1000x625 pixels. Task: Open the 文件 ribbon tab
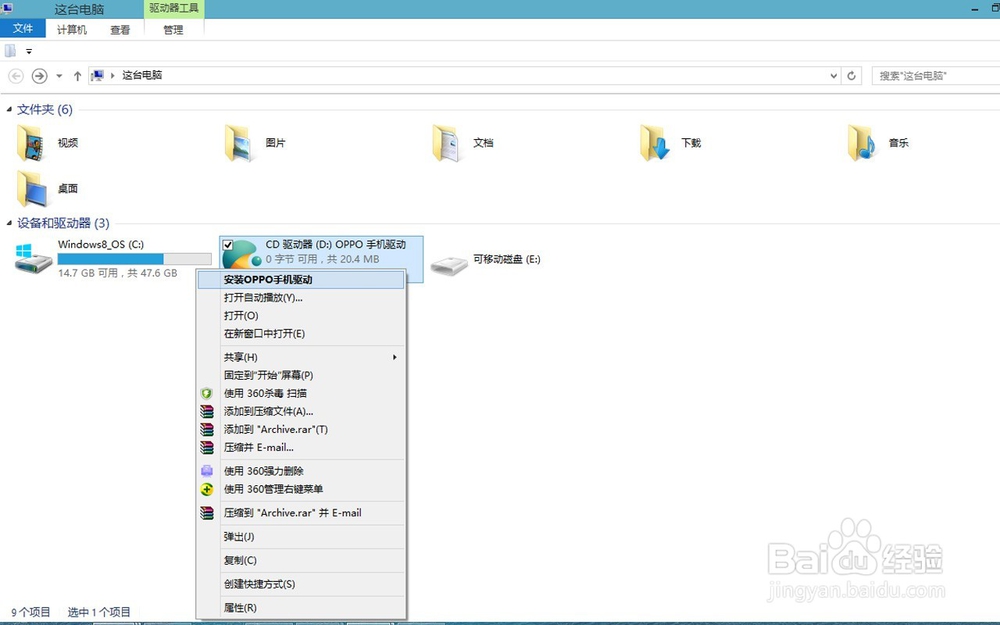point(23,29)
